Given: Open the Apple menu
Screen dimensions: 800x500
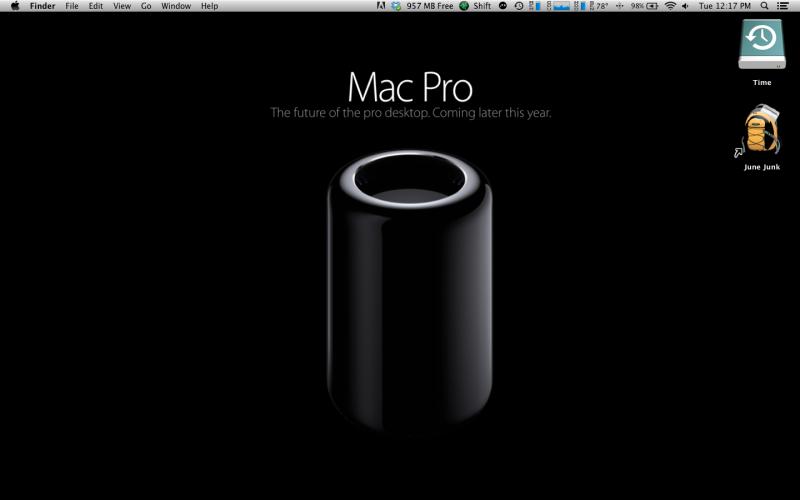Looking at the screenshot, I should click(15, 6).
